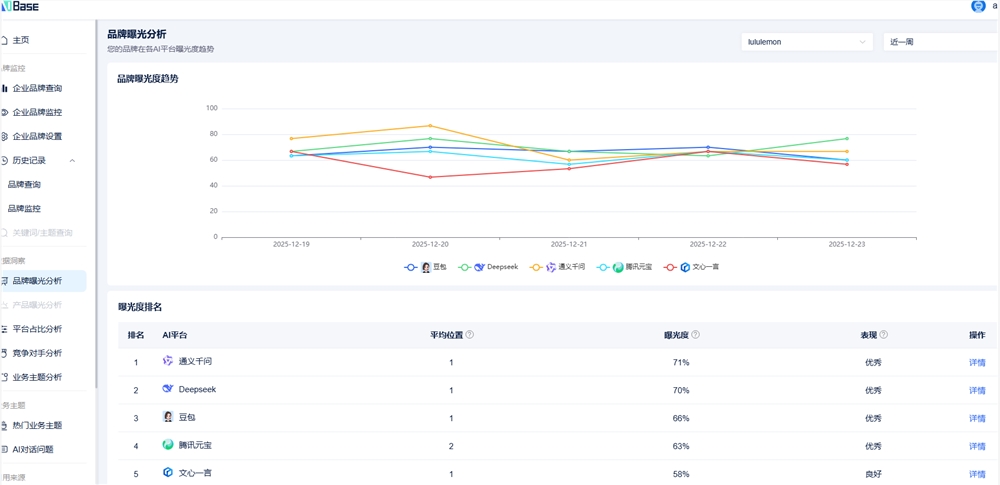The height and width of the screenshot is (485, 1000).
Task: Open the lululemon brand dropdown
Action: click(x=807, y=42)
